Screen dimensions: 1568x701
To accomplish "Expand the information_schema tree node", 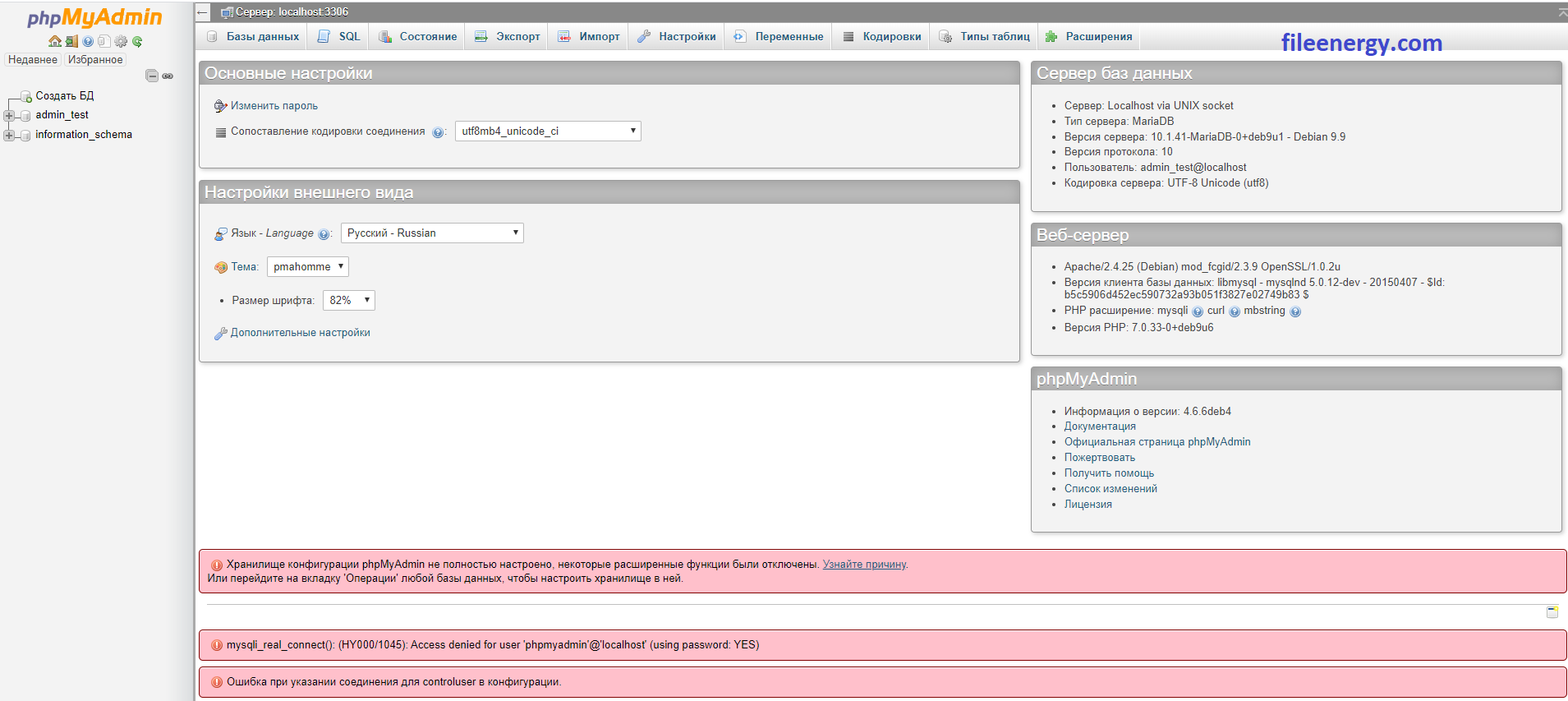I will point(9,136).
